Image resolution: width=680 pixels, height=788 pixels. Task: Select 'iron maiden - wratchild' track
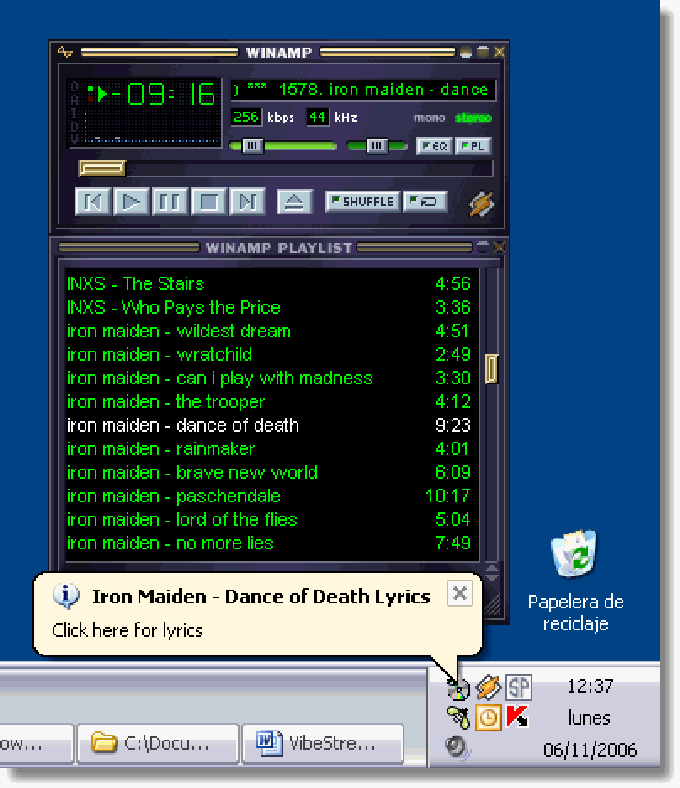269,354
